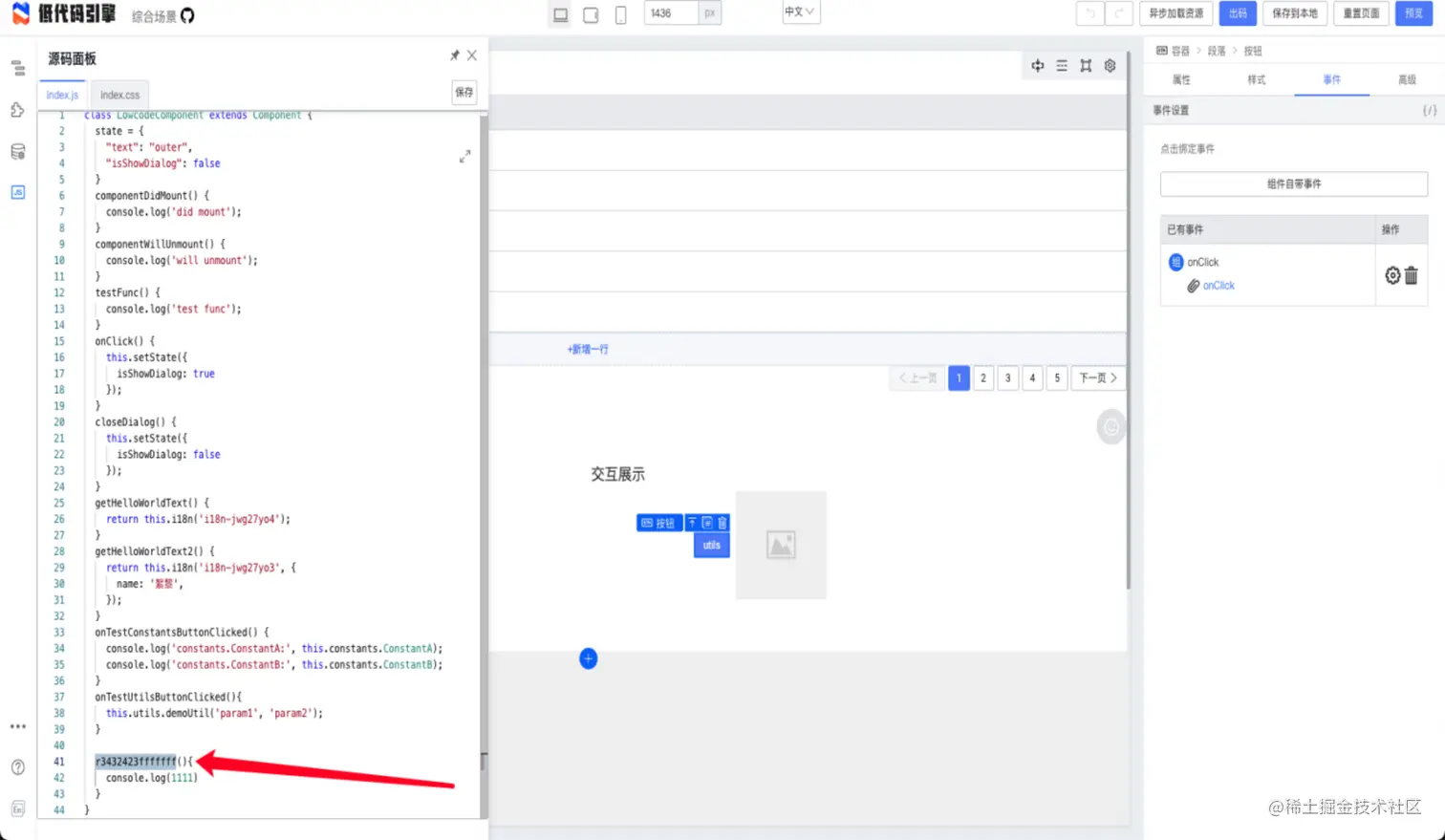Click the three-lines icon in canvas toolbar
The width and height of the screenshot is (1445, 840).
point(1062,66)
